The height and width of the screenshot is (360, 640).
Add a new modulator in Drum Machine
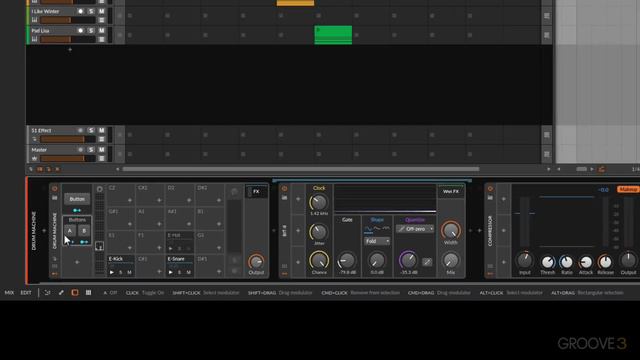77,262
